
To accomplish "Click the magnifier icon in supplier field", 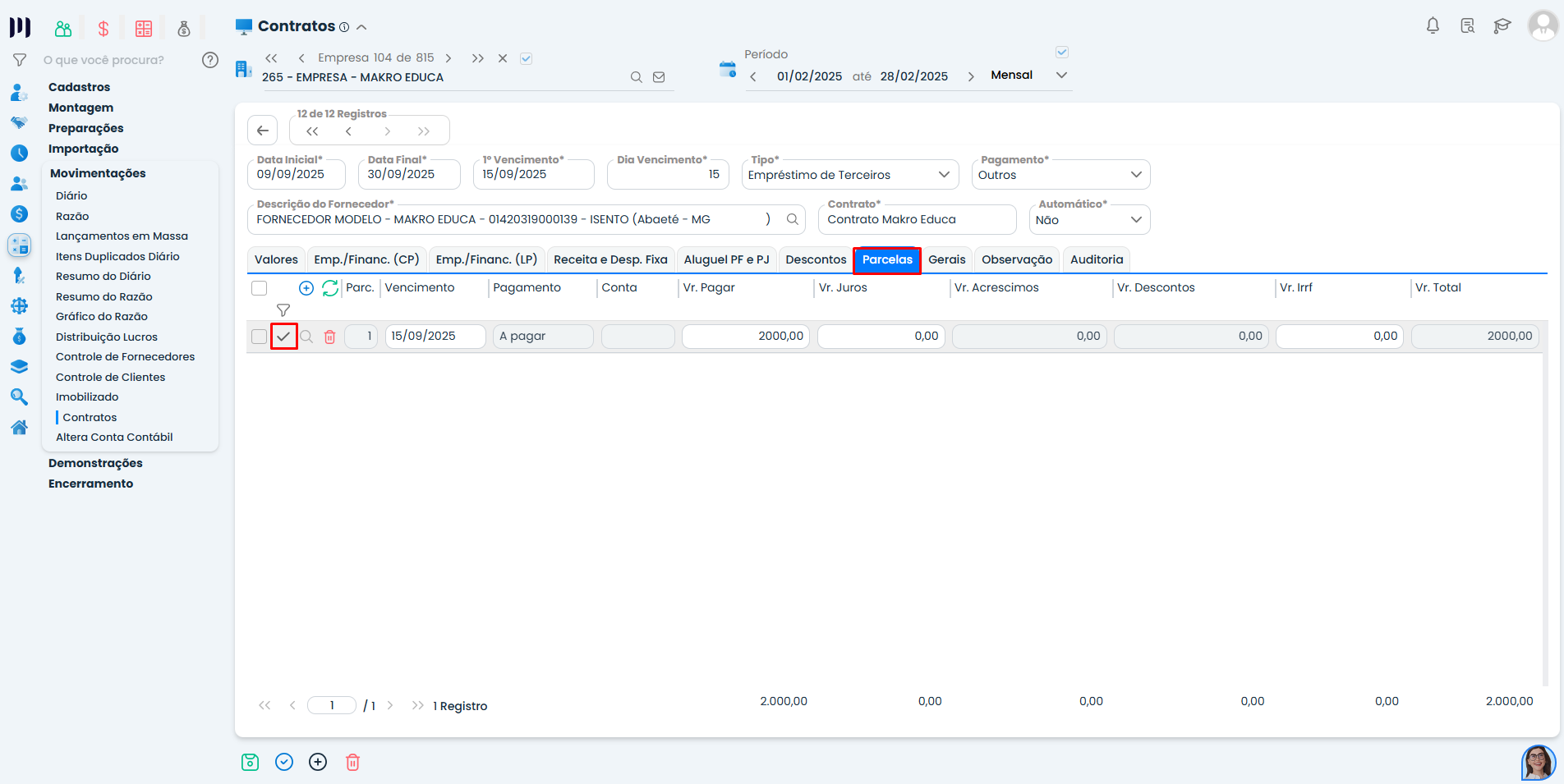I will click(x=792, y=219).
